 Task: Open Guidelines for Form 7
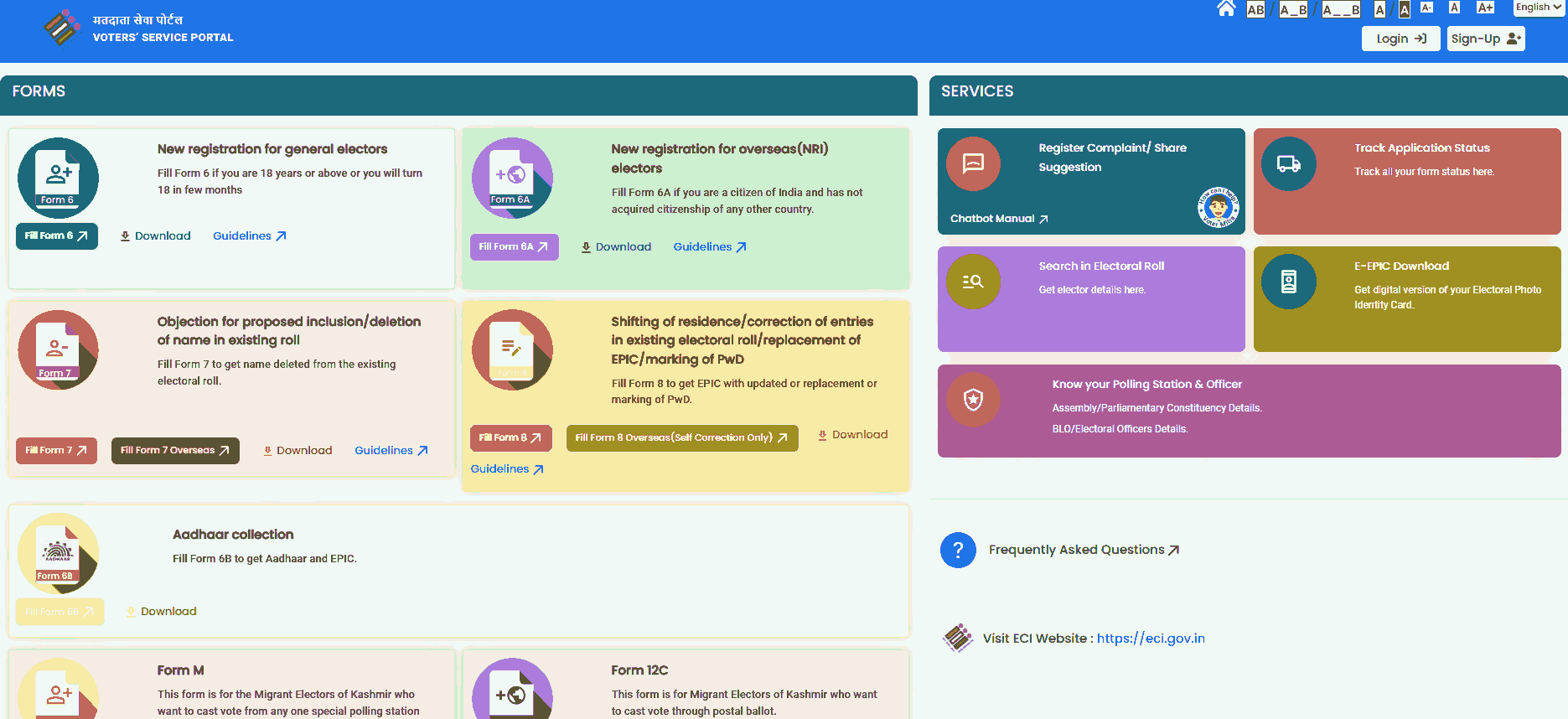391,451
